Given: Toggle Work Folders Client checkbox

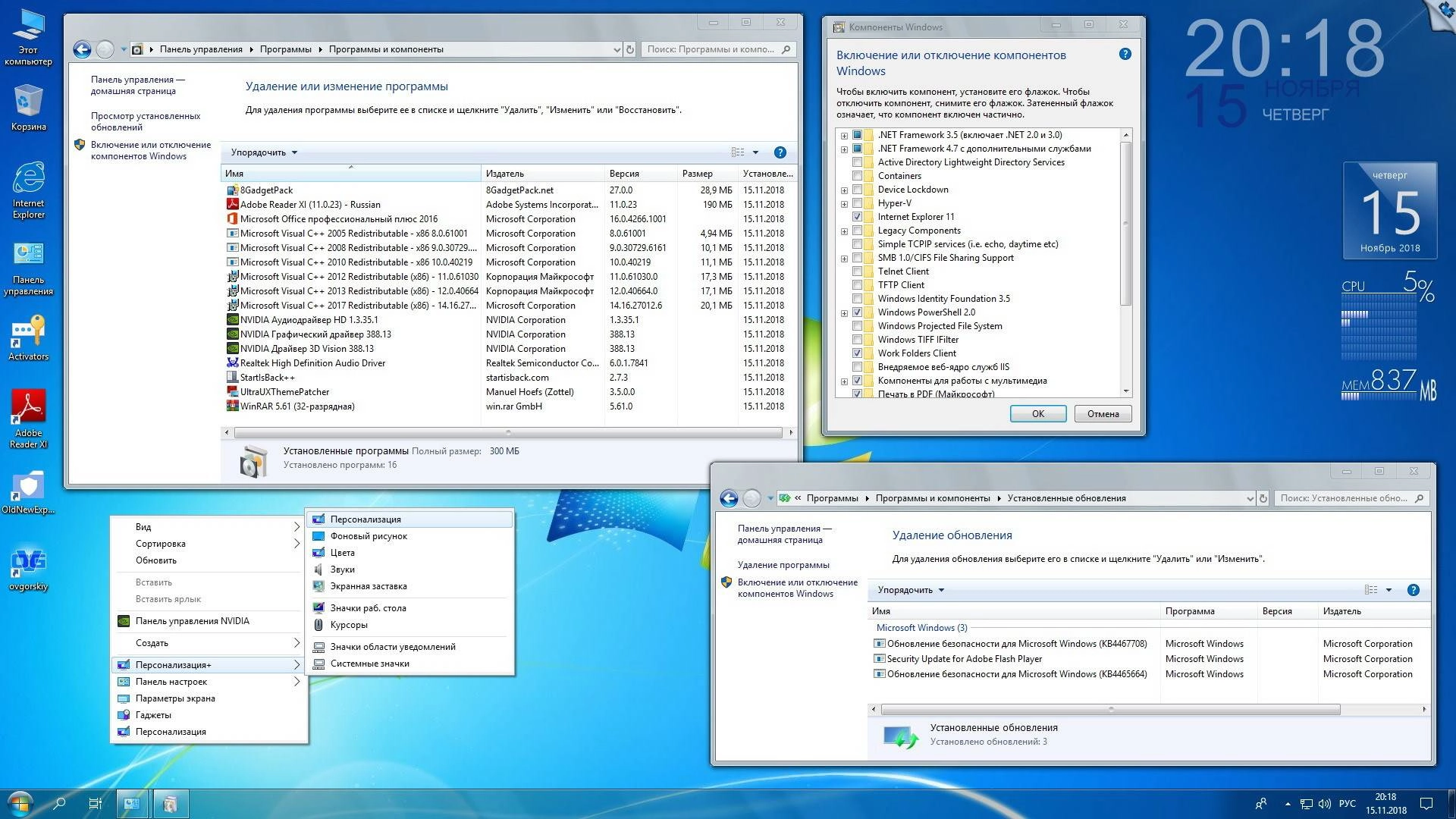Looking at the screenshot, I should coord(857,353).
